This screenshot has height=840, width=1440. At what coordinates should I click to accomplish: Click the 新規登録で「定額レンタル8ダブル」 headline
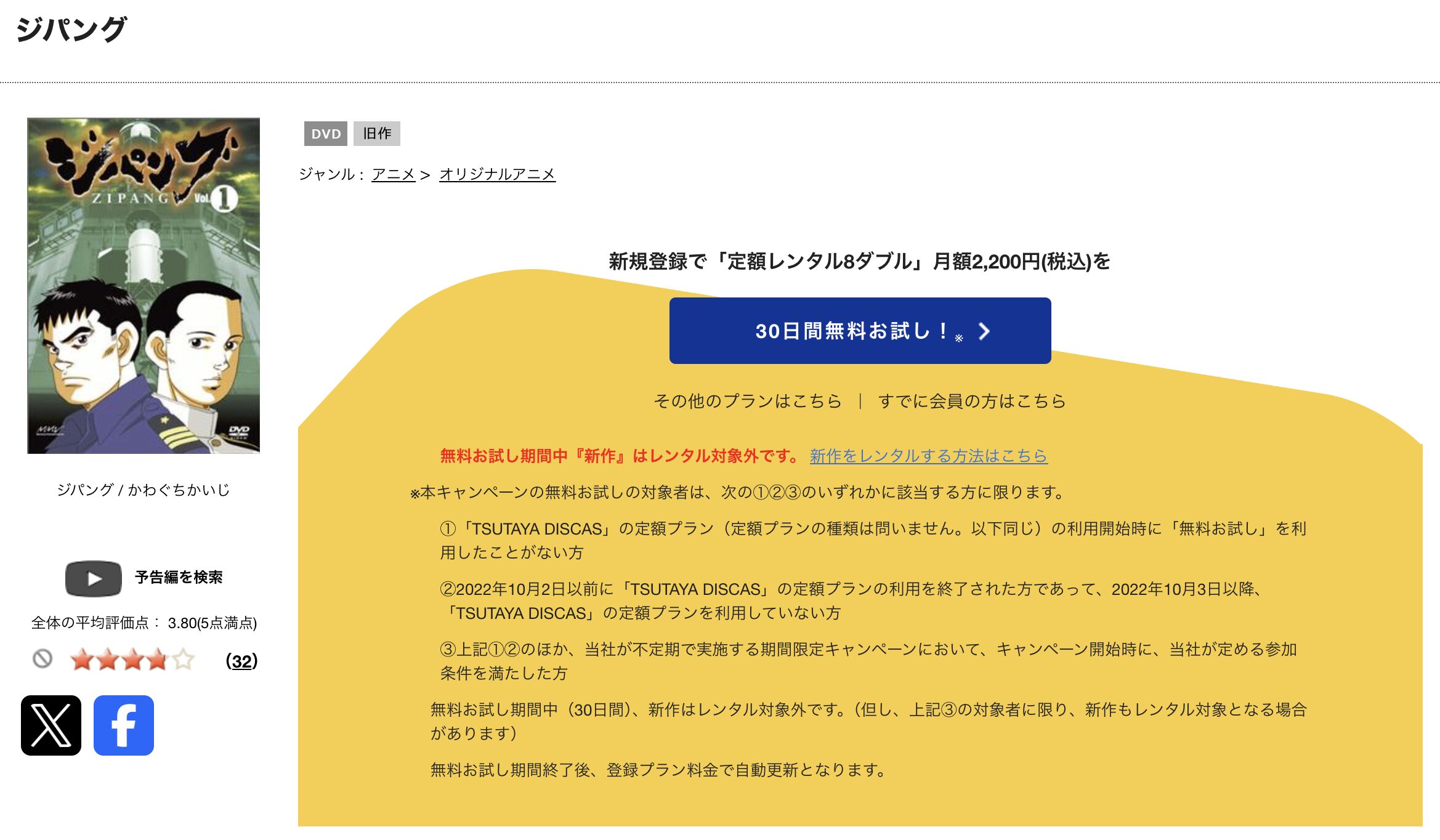click(x=860, y=262)
